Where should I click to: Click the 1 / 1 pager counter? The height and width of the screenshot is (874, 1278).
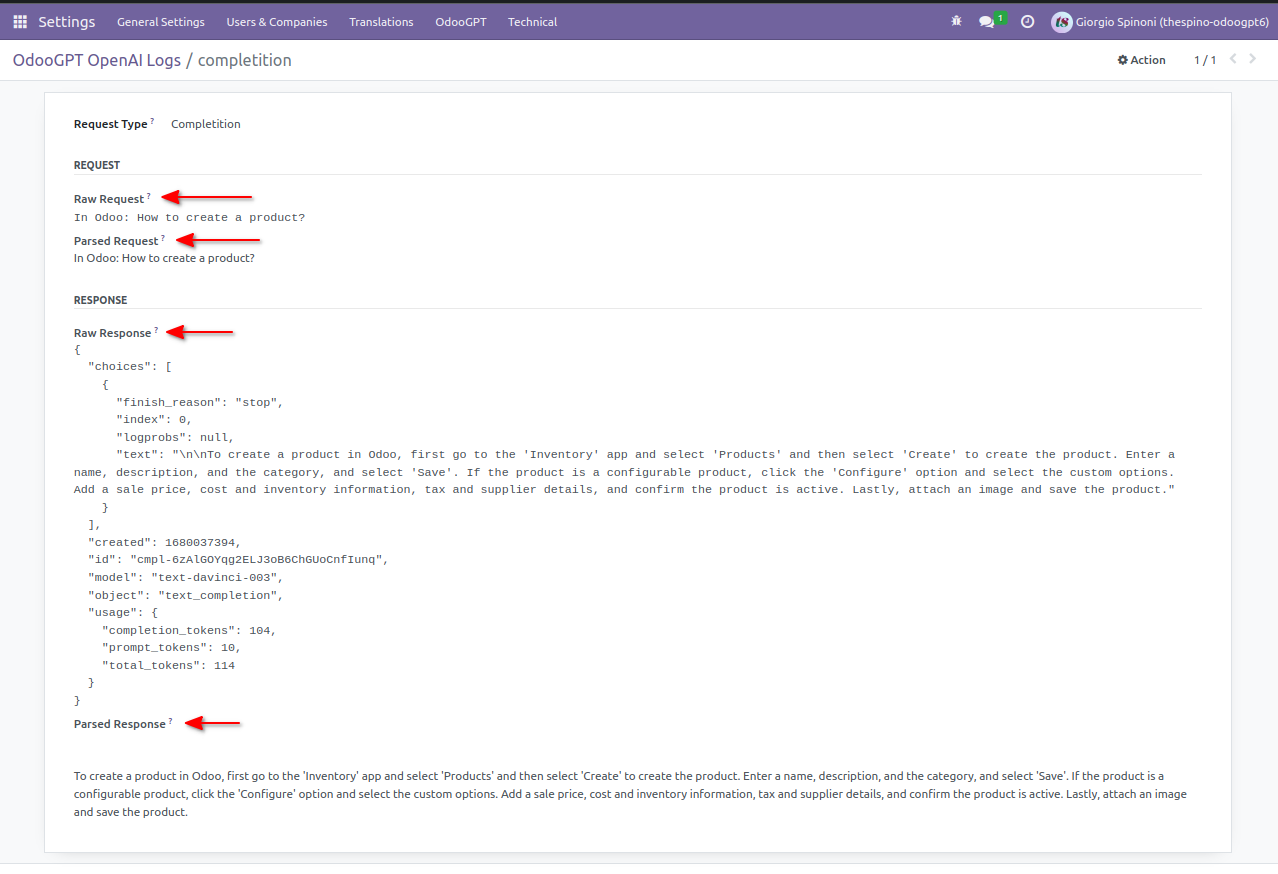(1205, 60)
